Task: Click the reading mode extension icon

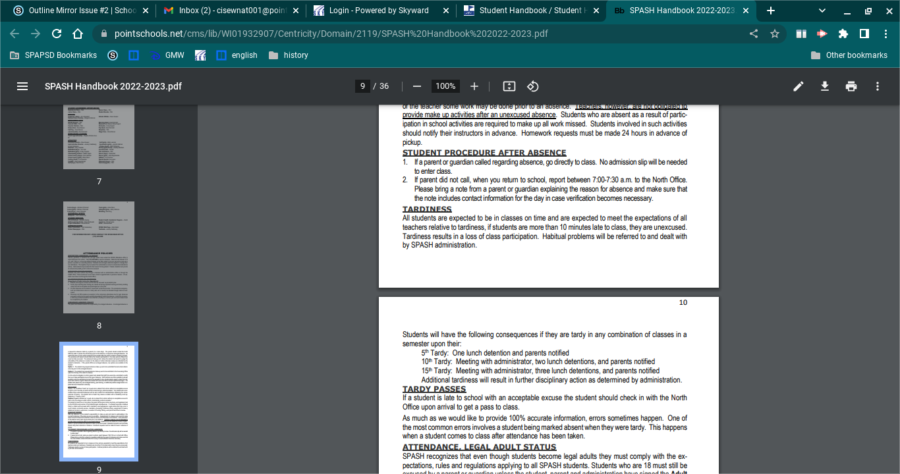Action: (x=801, y=34)
